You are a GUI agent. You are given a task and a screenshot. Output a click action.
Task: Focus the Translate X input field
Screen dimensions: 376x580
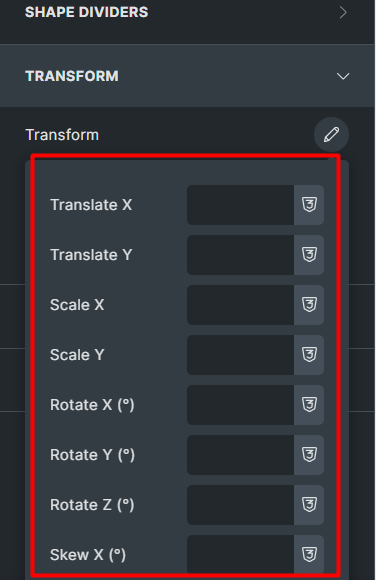(x=241, y=205)
